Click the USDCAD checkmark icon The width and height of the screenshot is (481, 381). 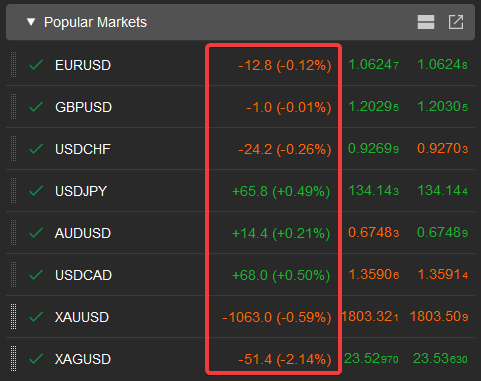point(36,275)
